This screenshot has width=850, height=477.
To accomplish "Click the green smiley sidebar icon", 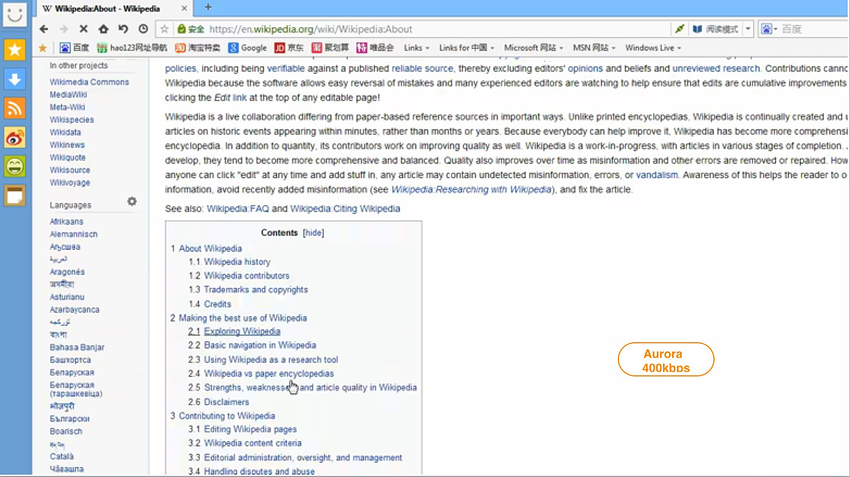I will click(15, 166).
